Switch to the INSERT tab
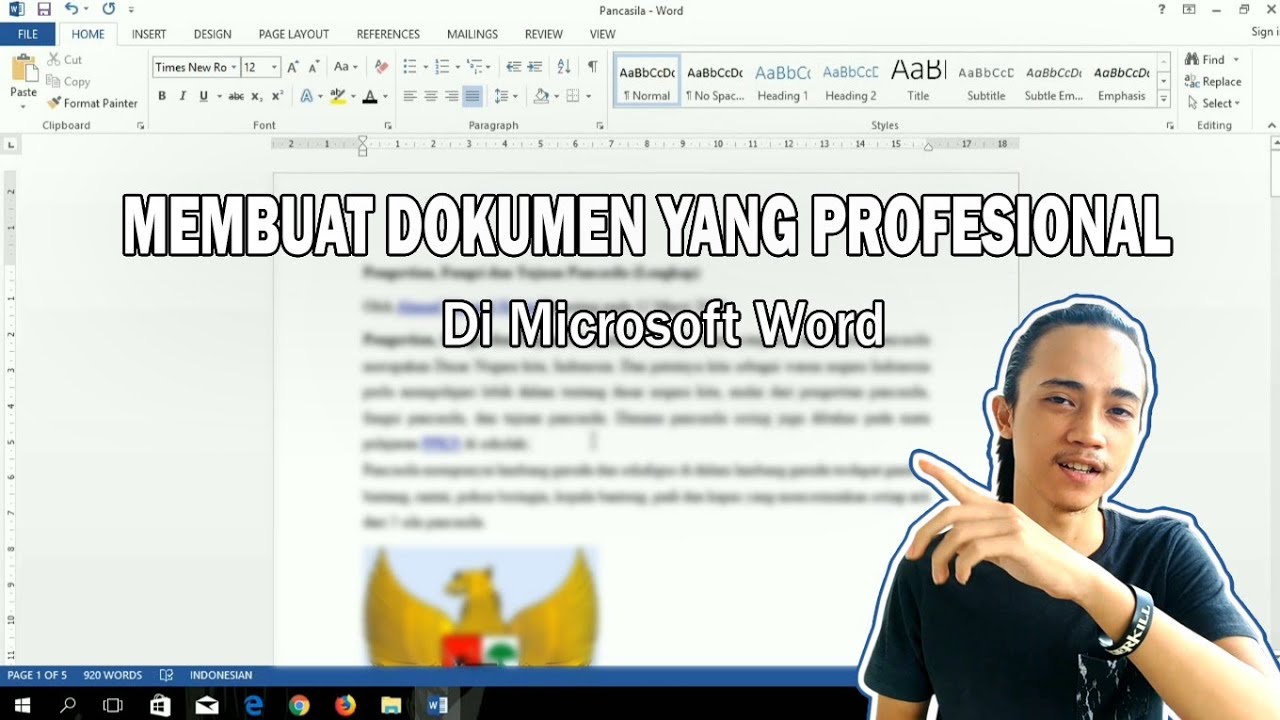The width and height of the screenshot is (1280, 720). click(149, 34)
